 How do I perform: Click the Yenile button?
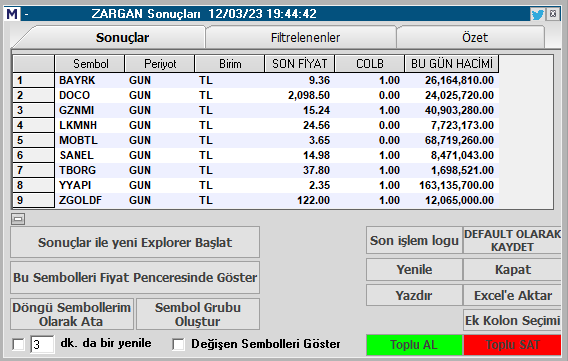[414, 270]
